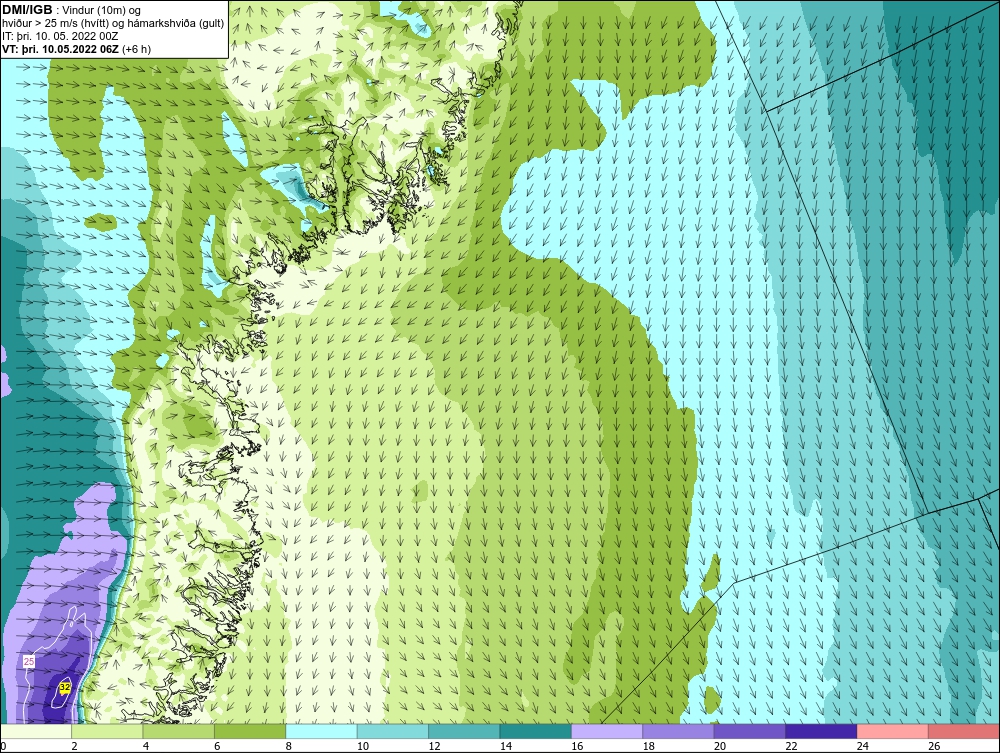This screenshot has height=753, width=1000.
Task: Select the dark indigo 22–24 m/s legend swatch
Action: coord(821,731)
